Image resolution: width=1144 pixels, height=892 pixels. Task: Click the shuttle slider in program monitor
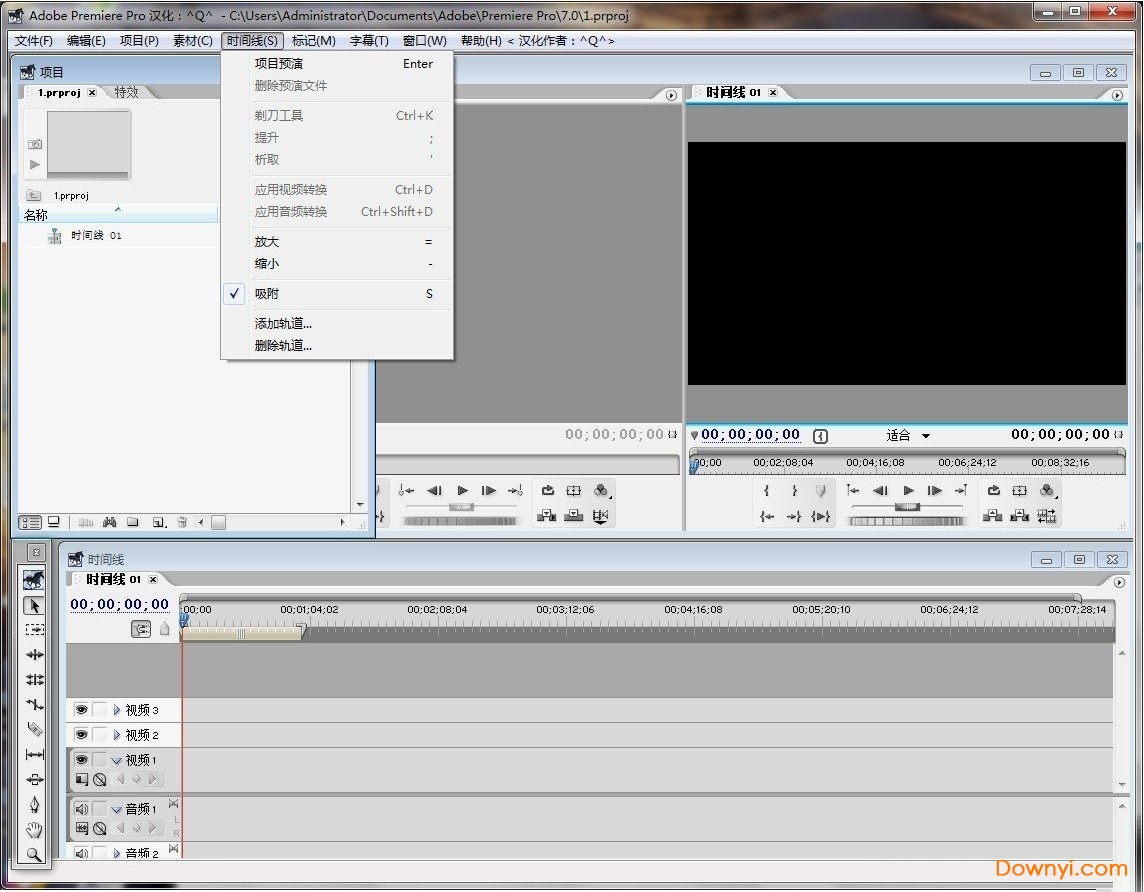coord(907,506)
